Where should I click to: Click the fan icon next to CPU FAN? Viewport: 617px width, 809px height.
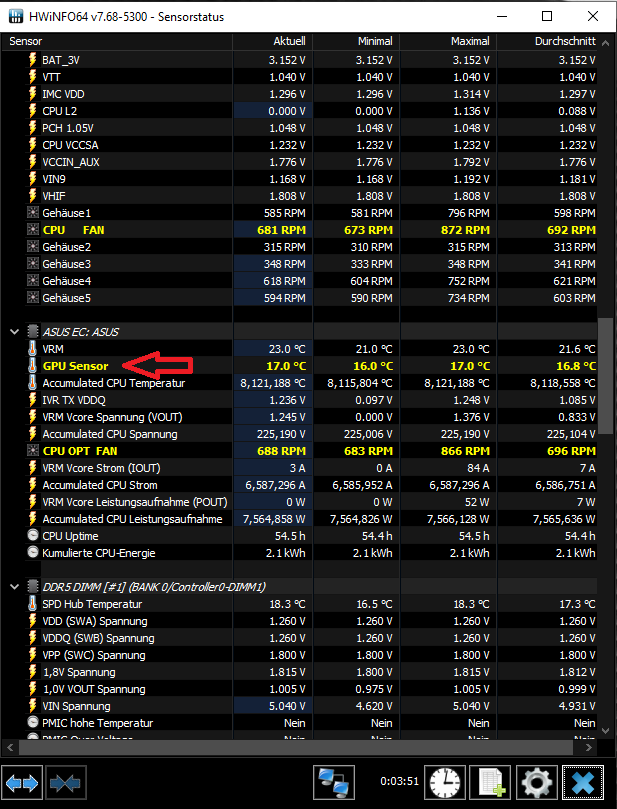33,230
